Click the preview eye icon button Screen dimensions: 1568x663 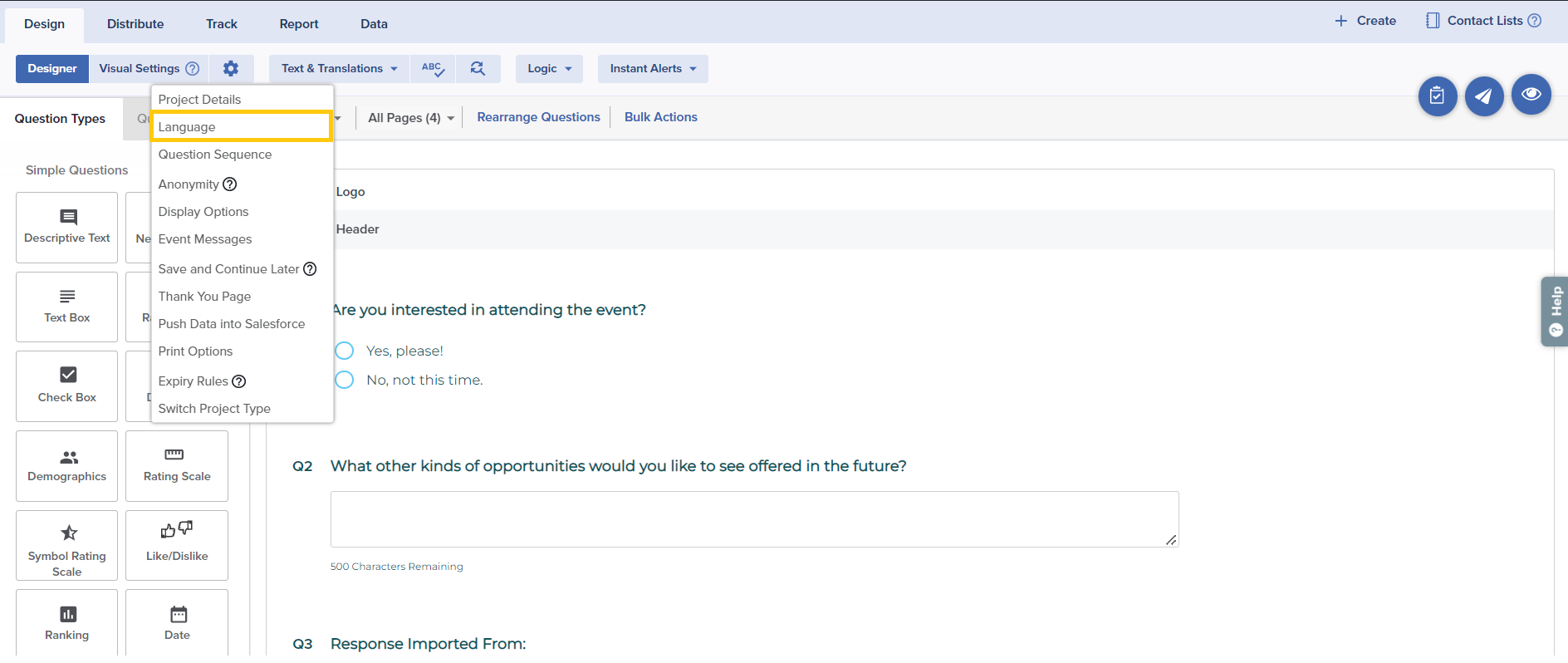1531,95
